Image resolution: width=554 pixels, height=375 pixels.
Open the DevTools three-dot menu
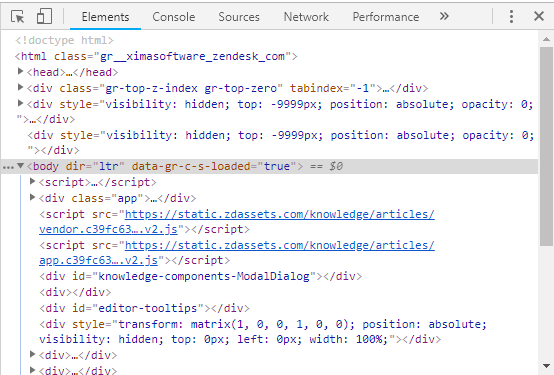(x=511, y=17)
